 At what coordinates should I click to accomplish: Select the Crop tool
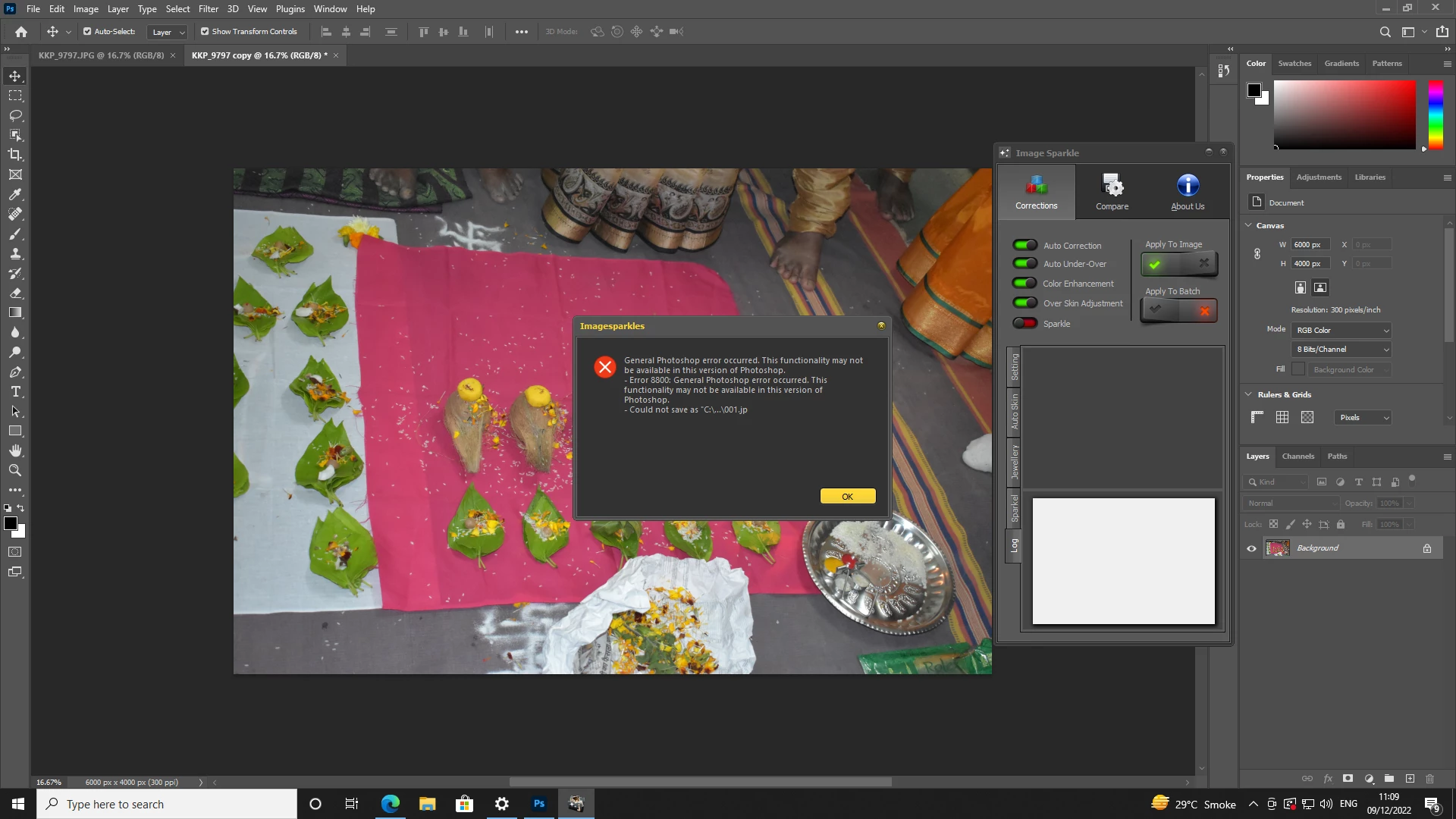pos(15,155)
